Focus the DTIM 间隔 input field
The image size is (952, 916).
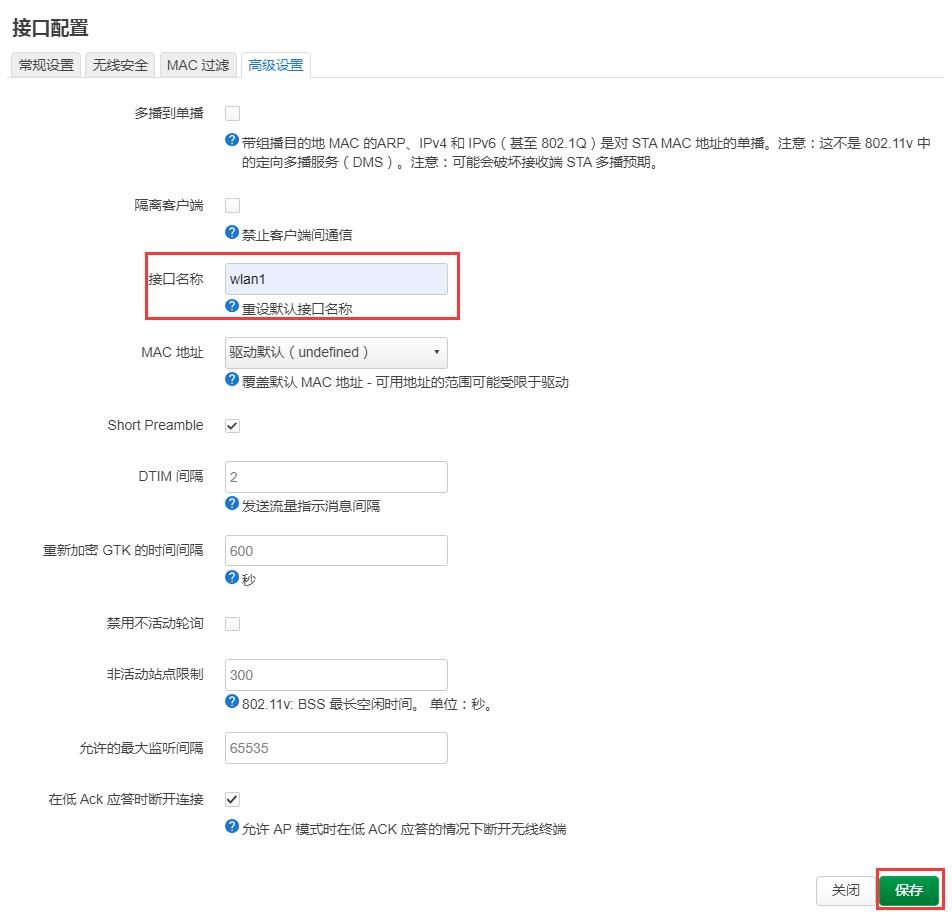click(x=336, y=477)
